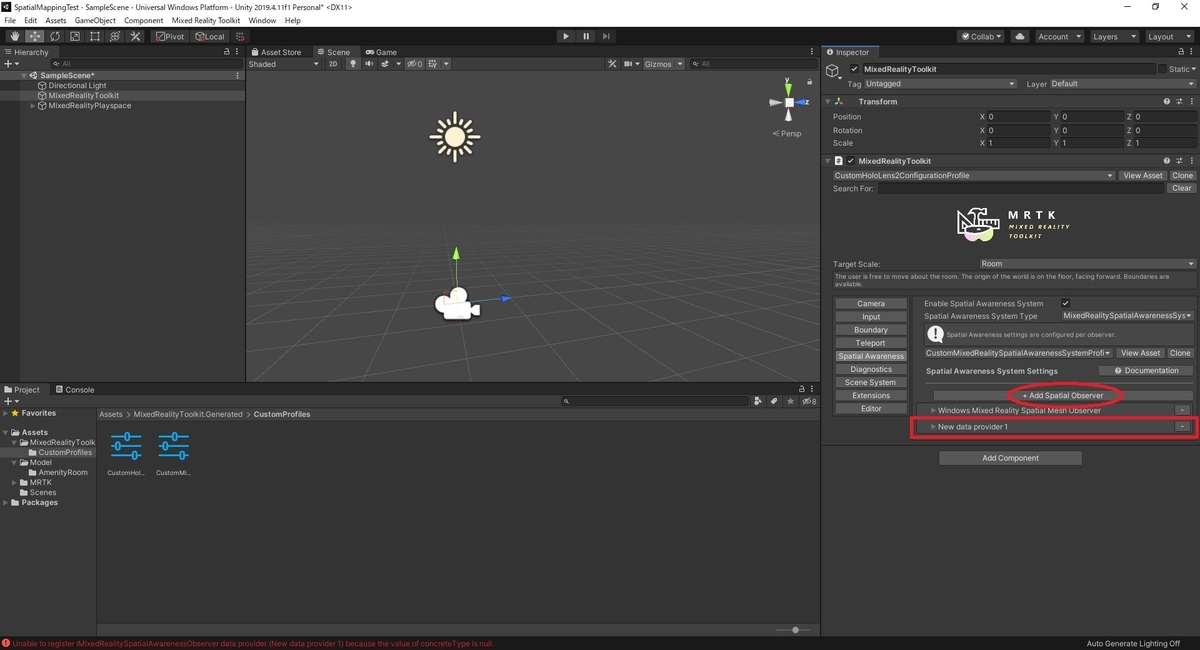
Task: Switch to the Console tab
Action: (x=75, y=390)
